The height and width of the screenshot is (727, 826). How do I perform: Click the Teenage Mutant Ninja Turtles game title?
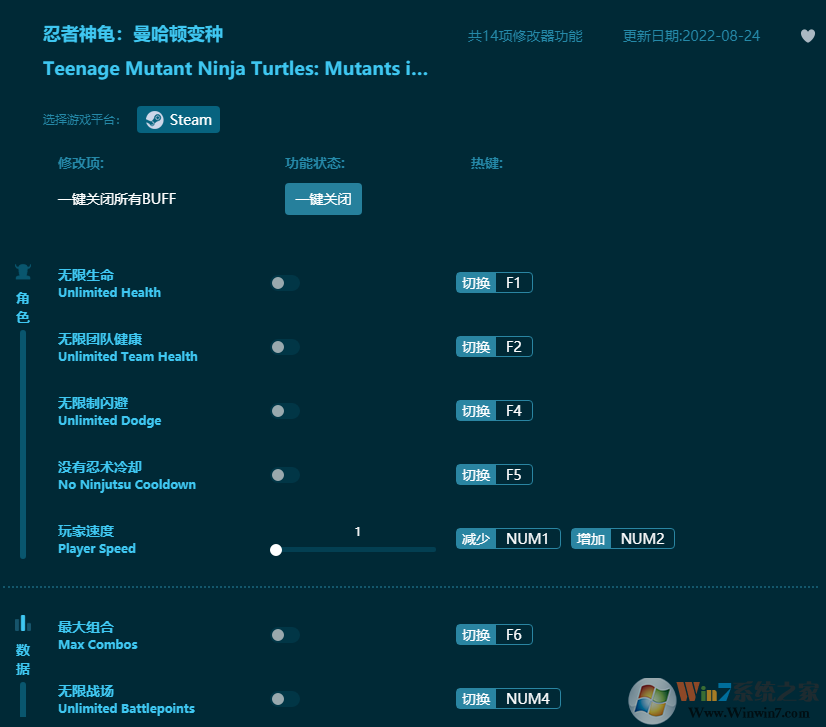(x=235, y=69)
